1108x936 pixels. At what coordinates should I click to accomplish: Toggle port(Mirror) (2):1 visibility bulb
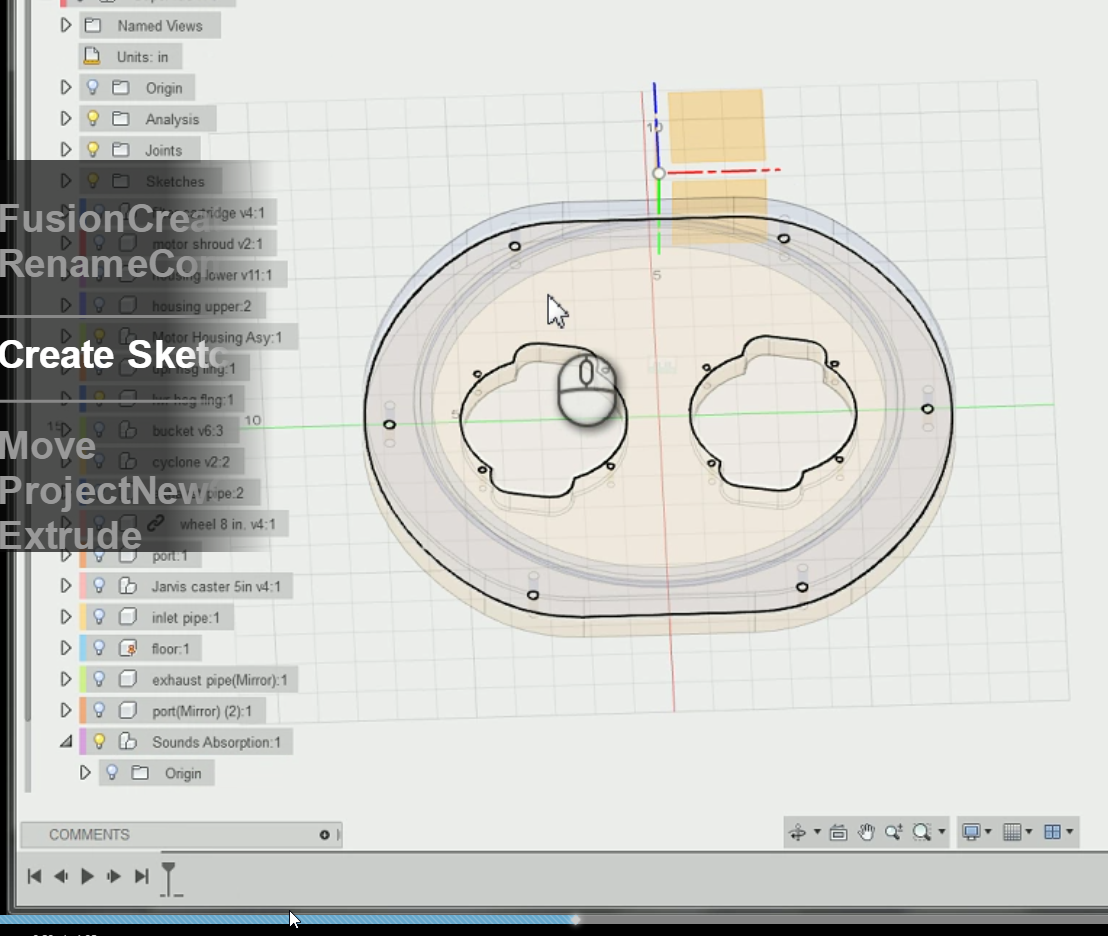coord(99,711)
